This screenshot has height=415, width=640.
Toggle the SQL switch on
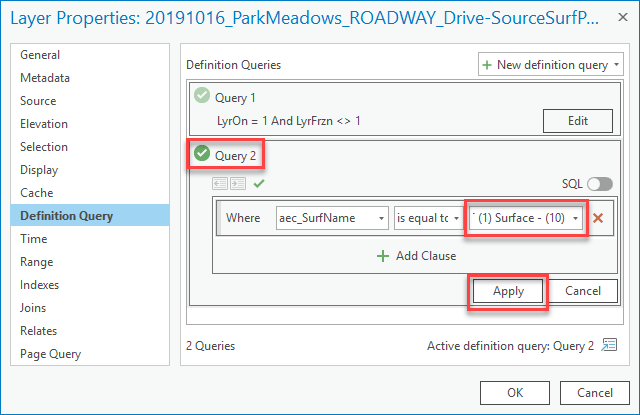[599, 184]
